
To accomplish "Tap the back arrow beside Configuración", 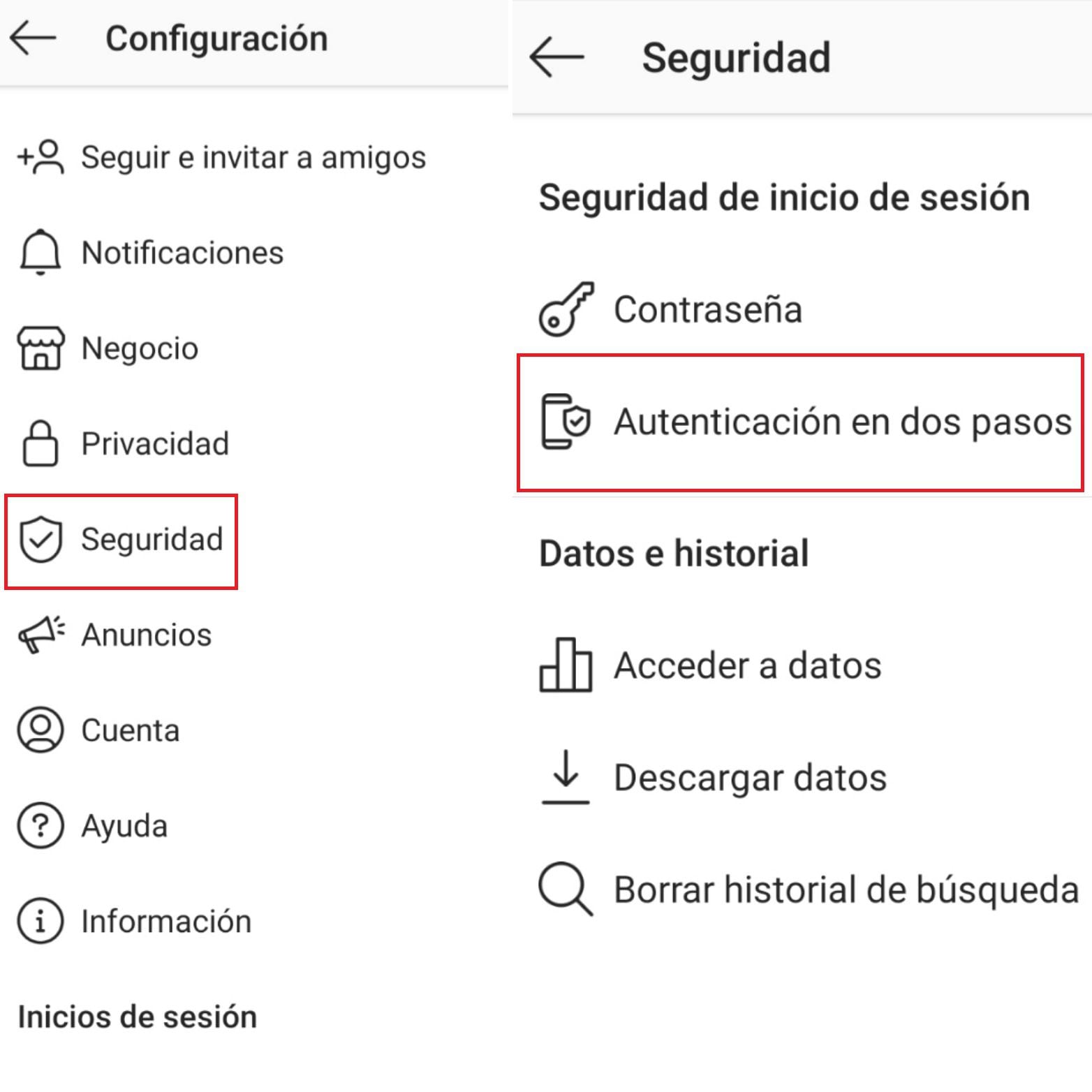I will click(x=33, y=38).
